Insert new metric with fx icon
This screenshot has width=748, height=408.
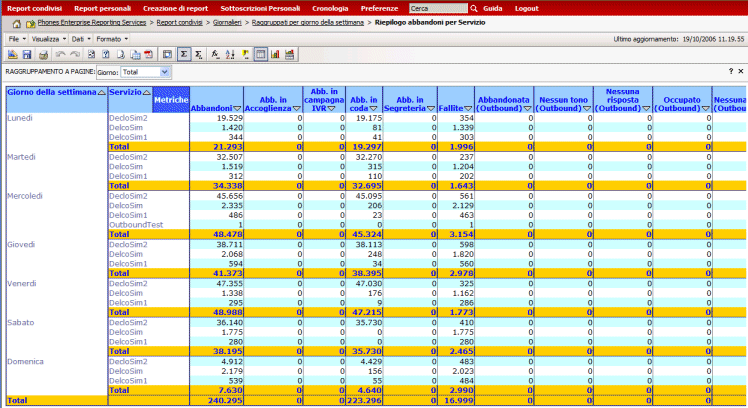215,54
